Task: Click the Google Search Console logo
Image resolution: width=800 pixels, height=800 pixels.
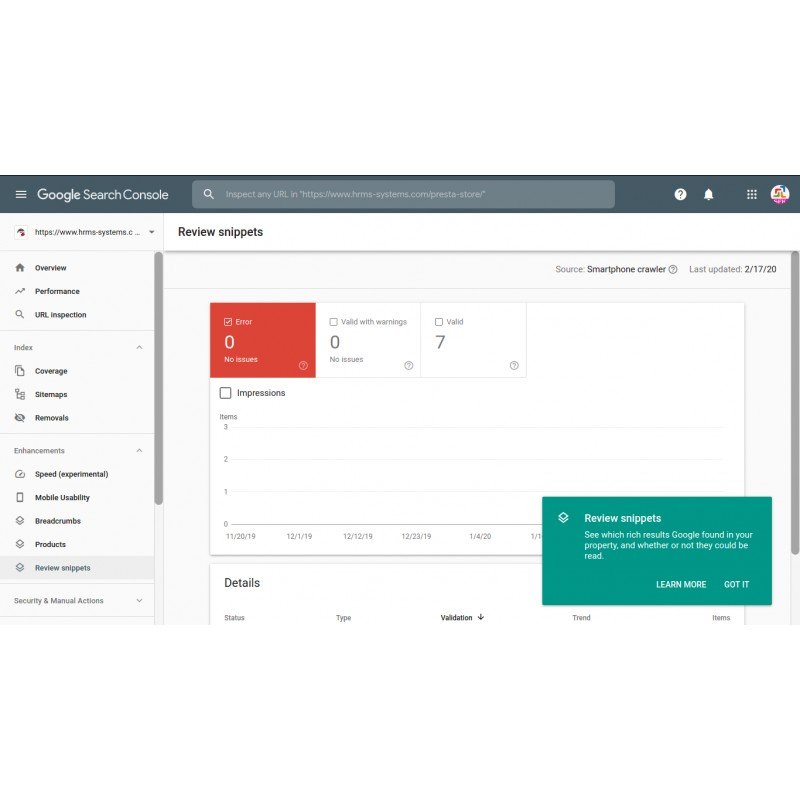Action: pos(103,194)
